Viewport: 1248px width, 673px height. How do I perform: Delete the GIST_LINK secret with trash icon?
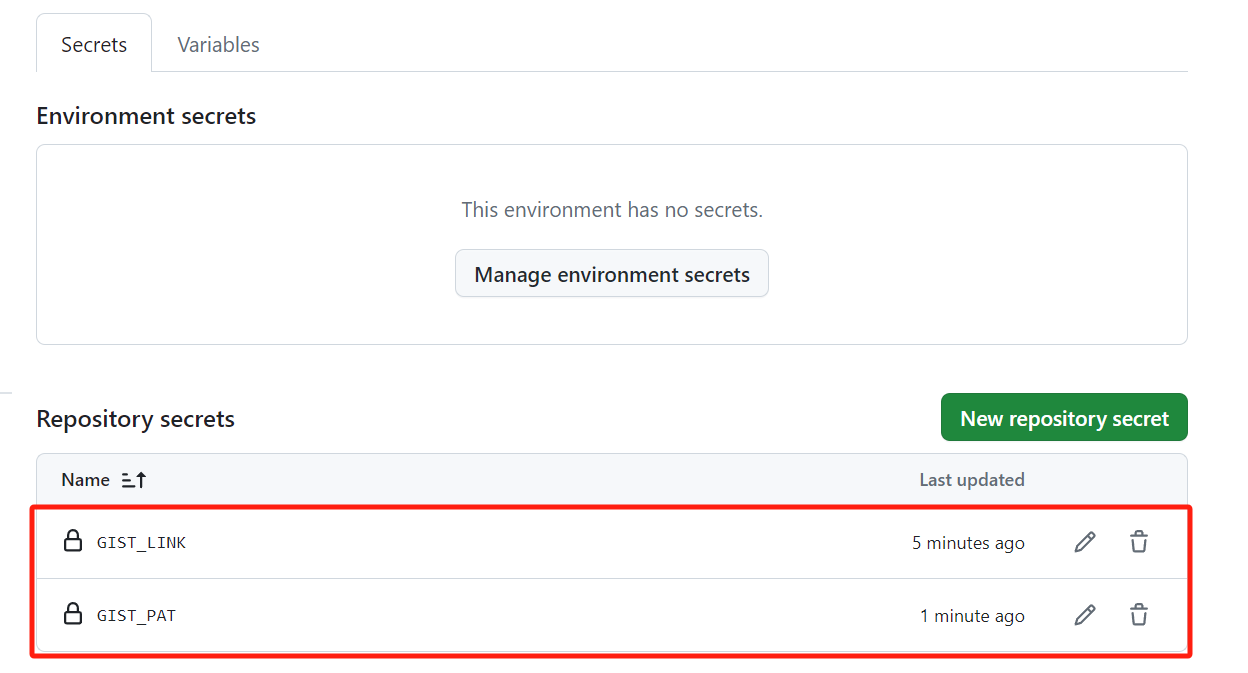tap(1139, 542)
